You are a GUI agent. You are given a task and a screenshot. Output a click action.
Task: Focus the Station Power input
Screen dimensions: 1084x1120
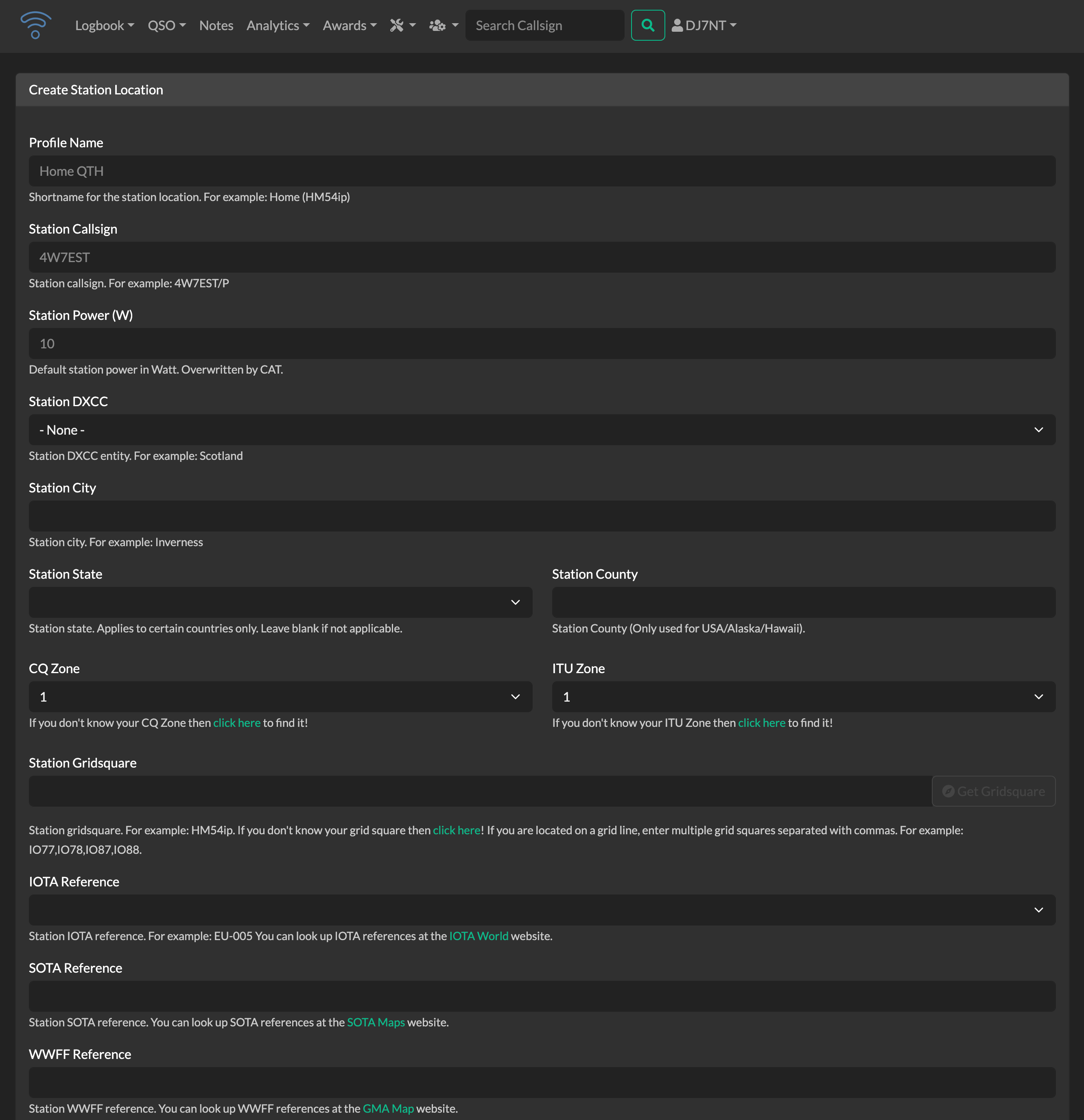pyautogui.click(x=542, y=343)
